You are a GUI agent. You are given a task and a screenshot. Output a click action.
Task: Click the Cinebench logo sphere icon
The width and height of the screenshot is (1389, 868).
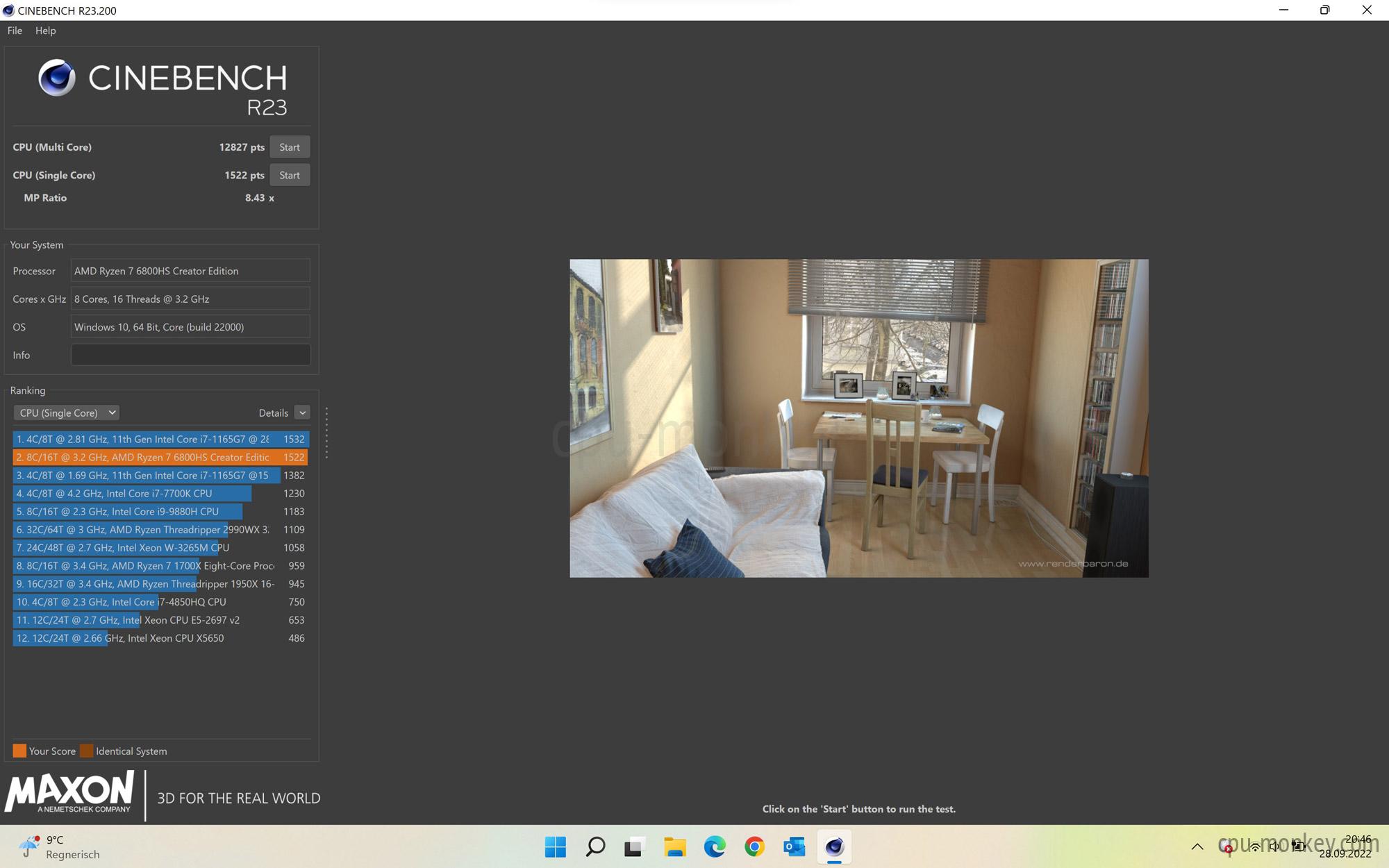57,77
